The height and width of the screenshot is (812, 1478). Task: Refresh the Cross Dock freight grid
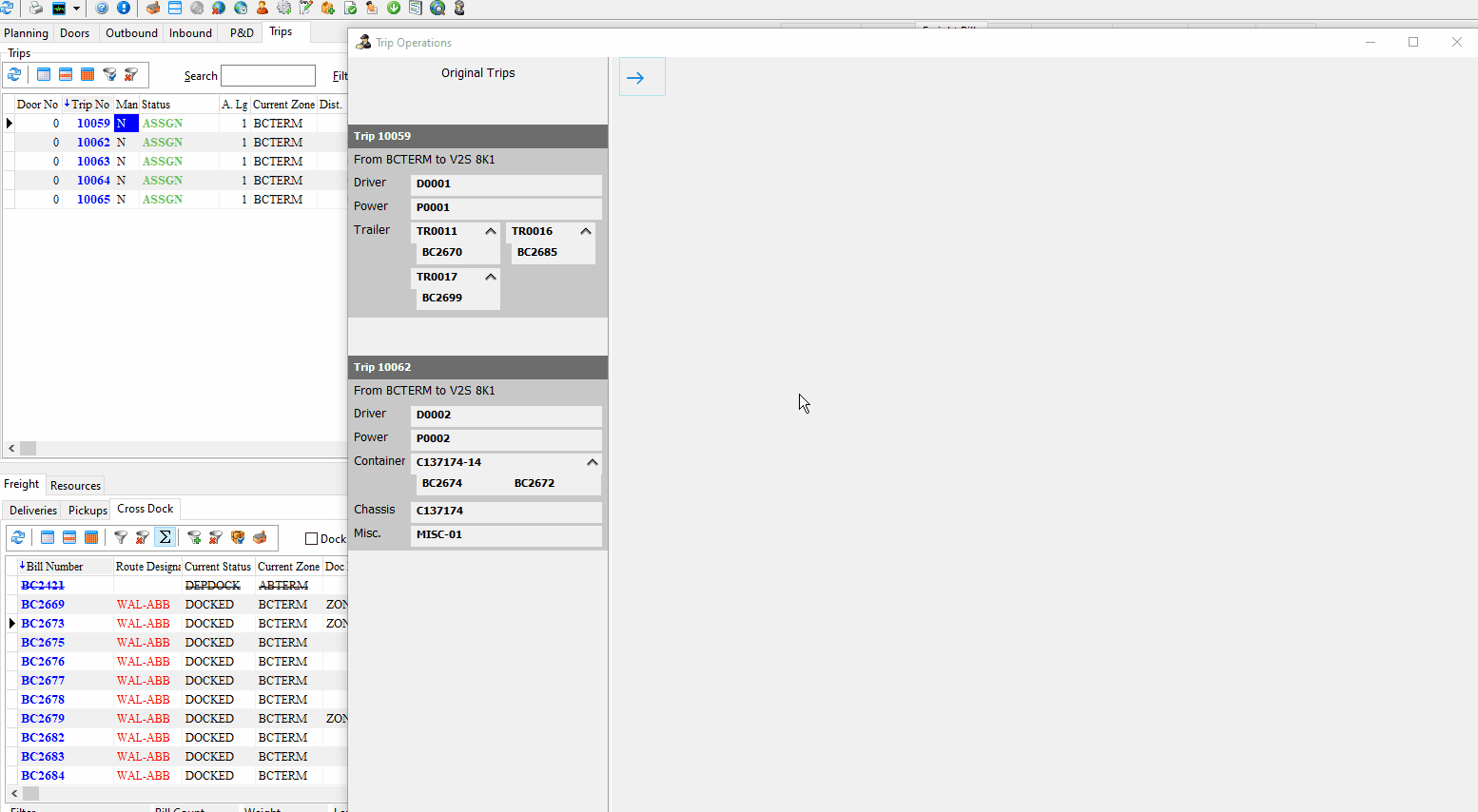[18, 537]
